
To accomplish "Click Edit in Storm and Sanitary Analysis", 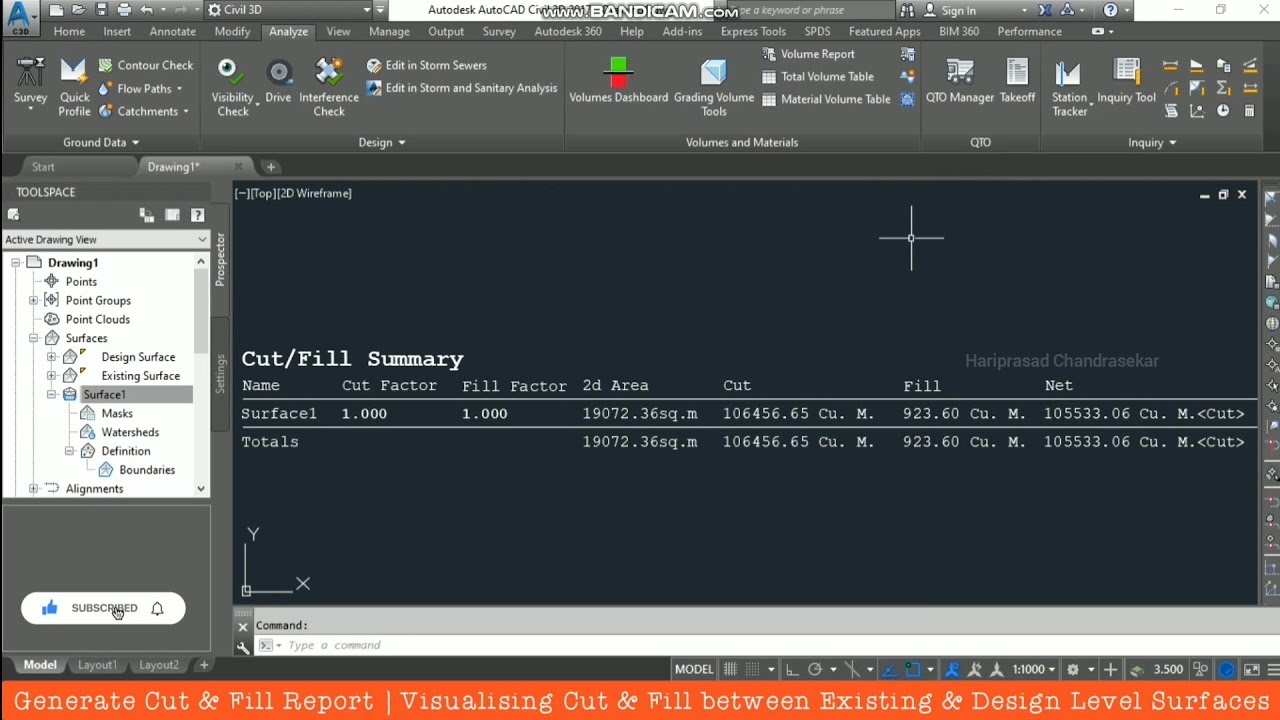I will 461,88.
